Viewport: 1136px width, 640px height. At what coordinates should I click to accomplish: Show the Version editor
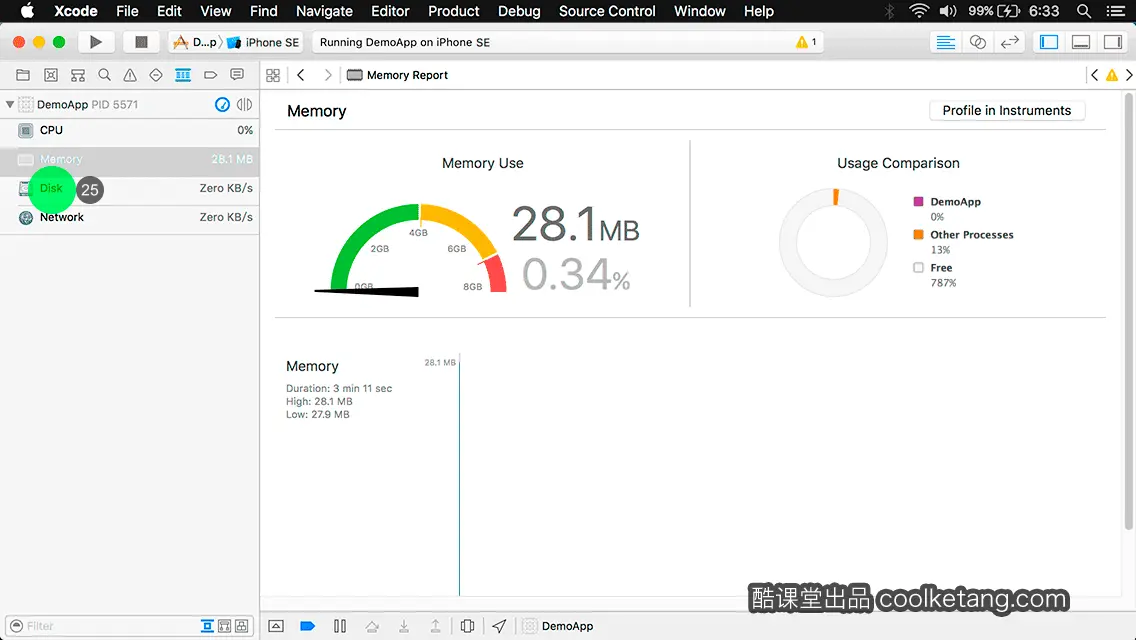[1009, 42]
